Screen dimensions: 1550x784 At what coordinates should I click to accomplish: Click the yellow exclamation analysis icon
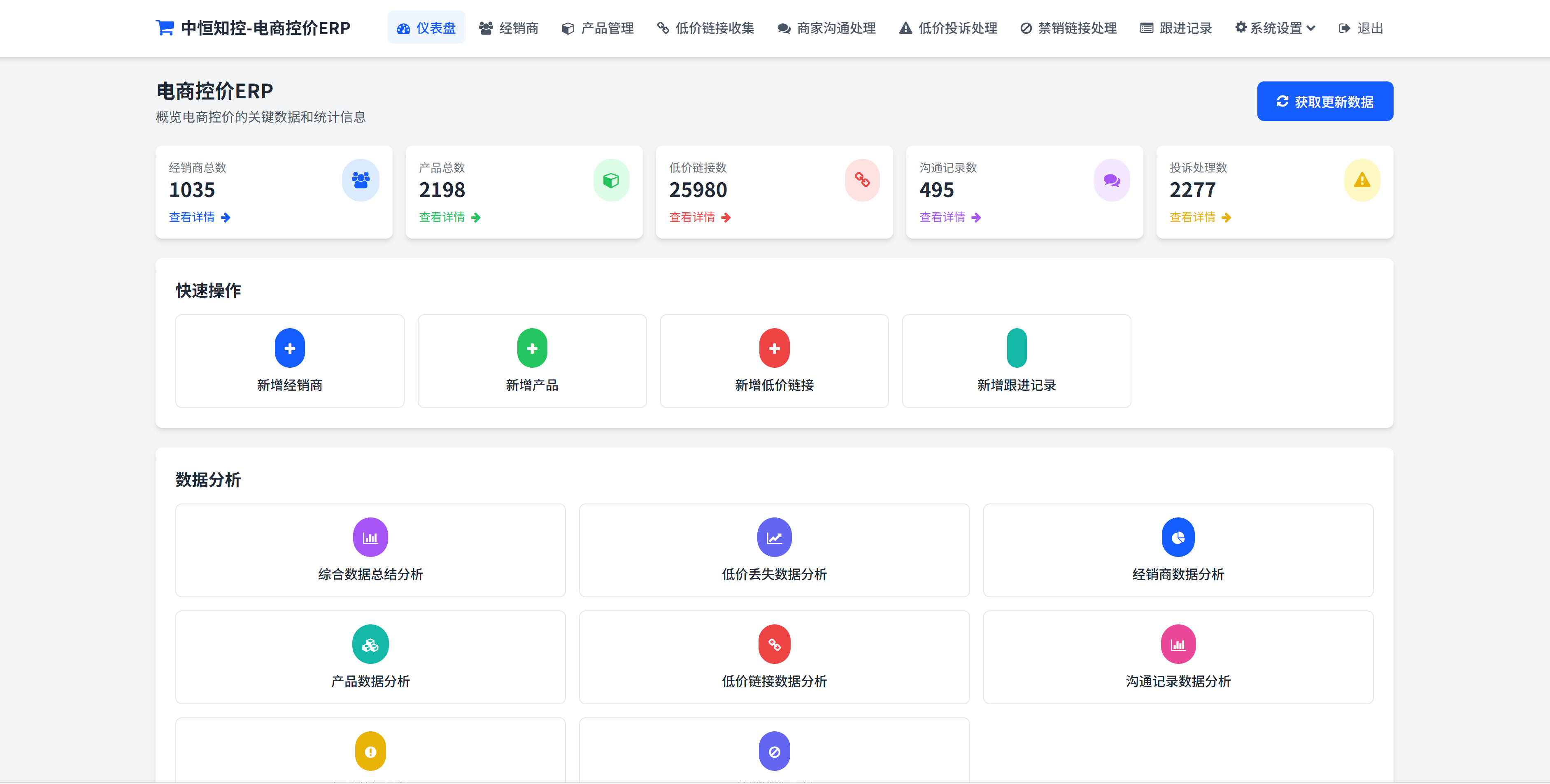click(x=370, y=751)
